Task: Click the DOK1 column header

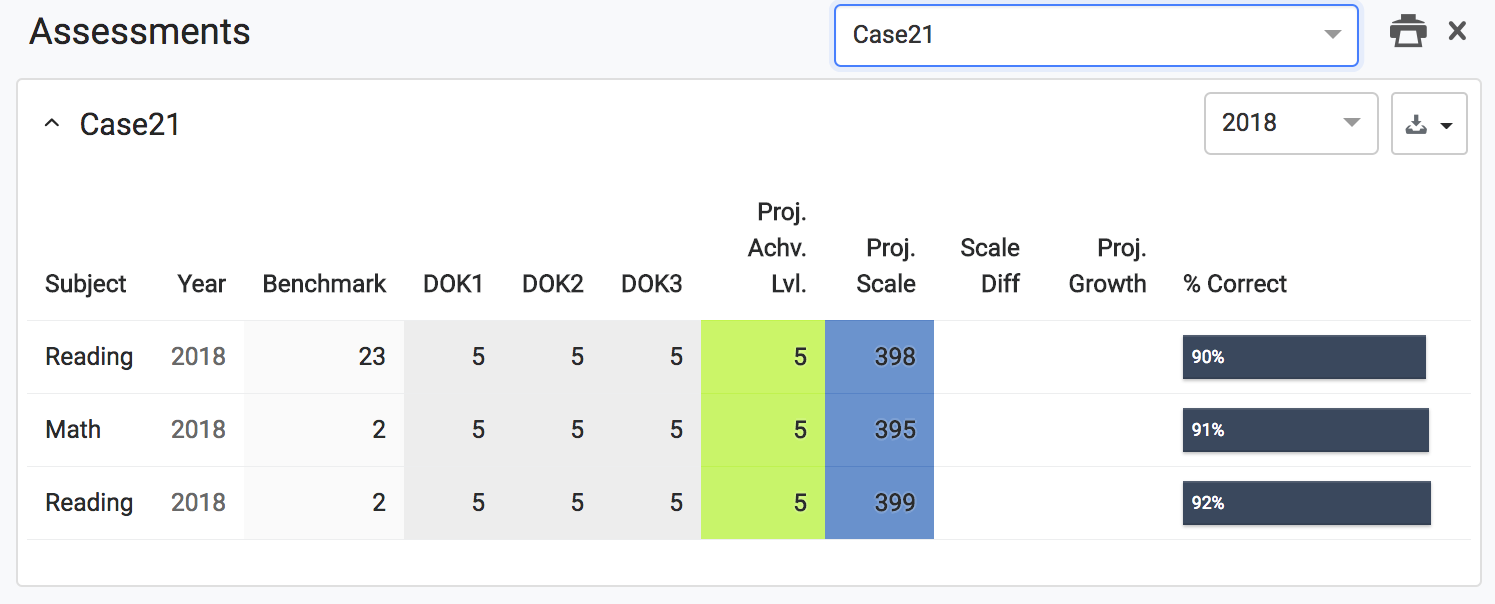Action: (x=453, y=284)
